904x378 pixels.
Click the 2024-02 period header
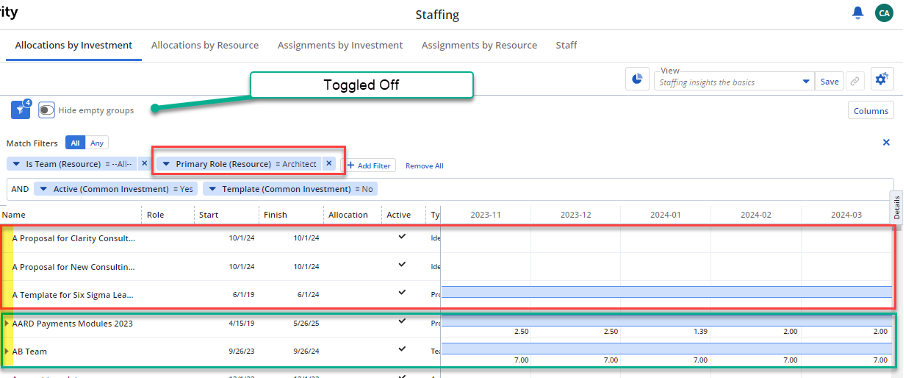[756, 215]
